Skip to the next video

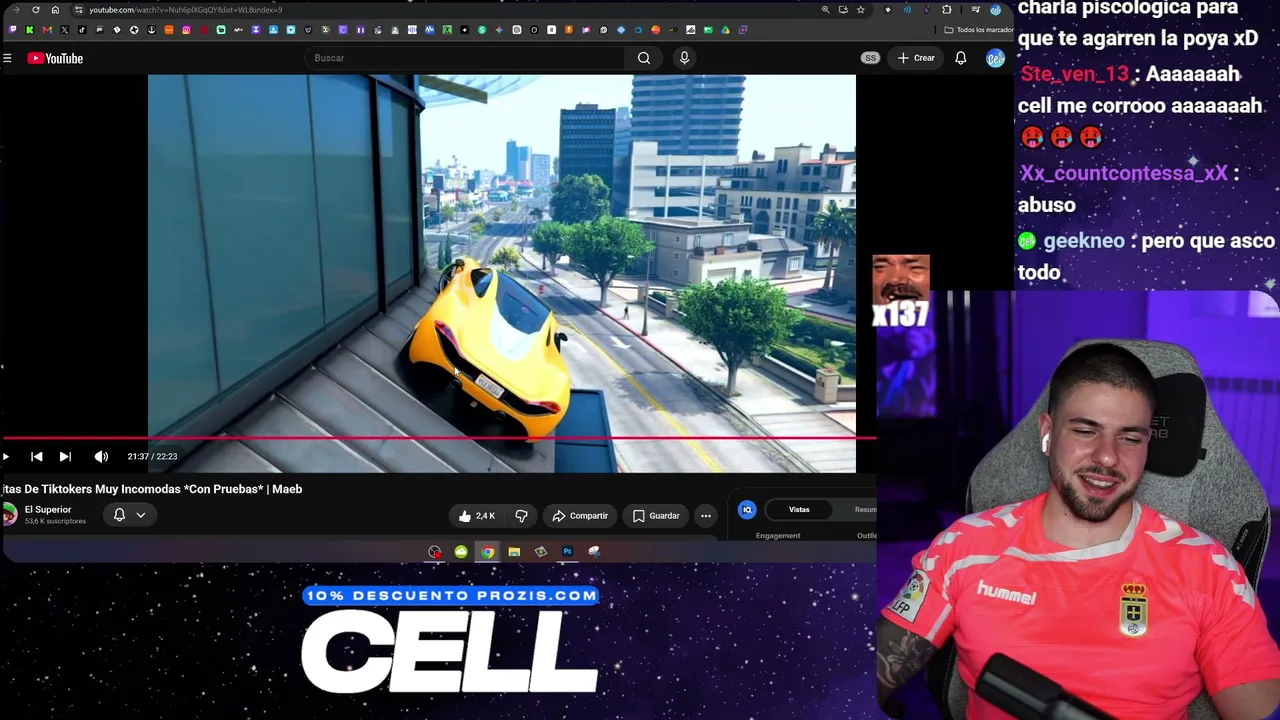65,457
